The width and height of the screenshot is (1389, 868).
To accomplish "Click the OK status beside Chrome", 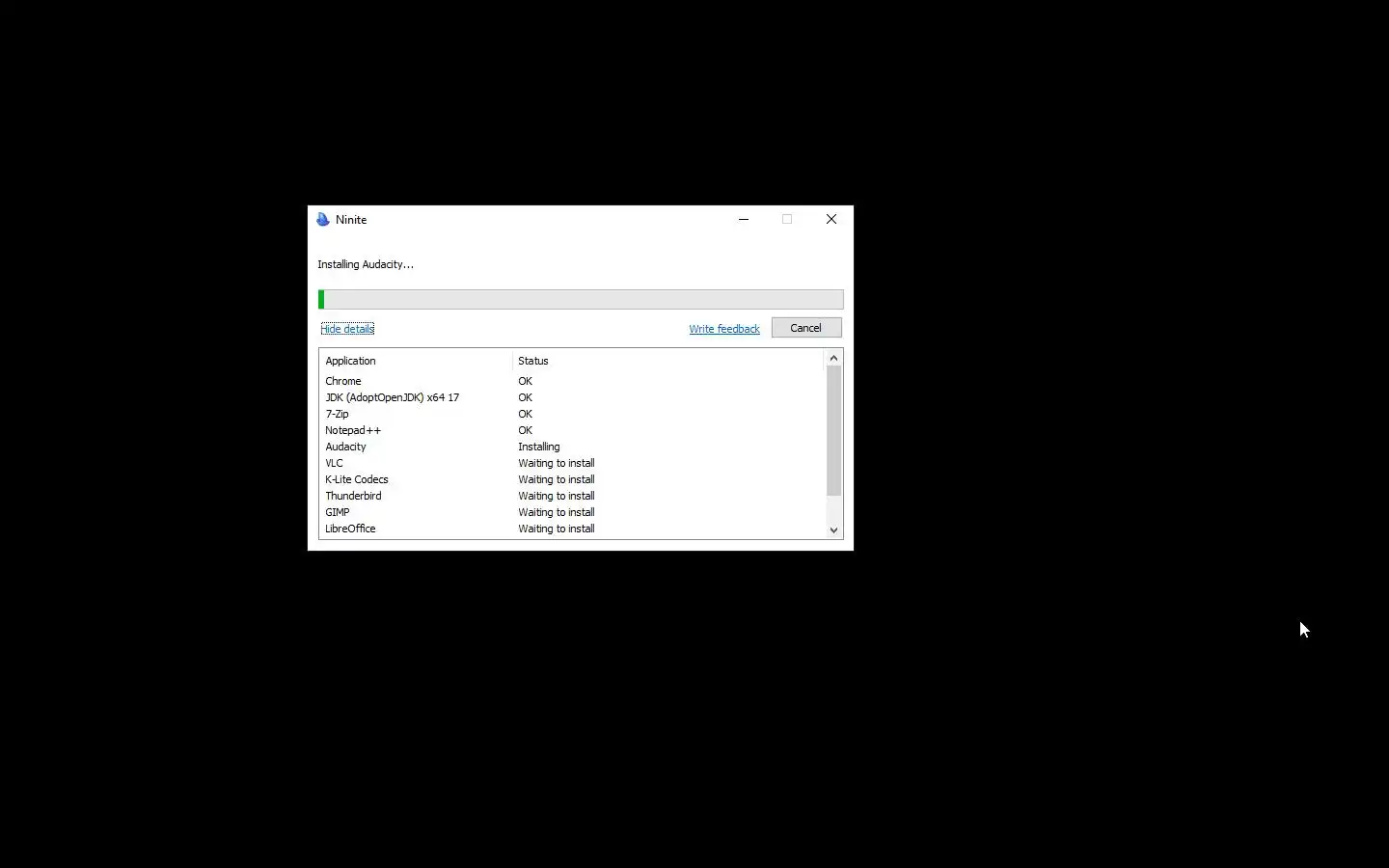I will pos(526,381).
